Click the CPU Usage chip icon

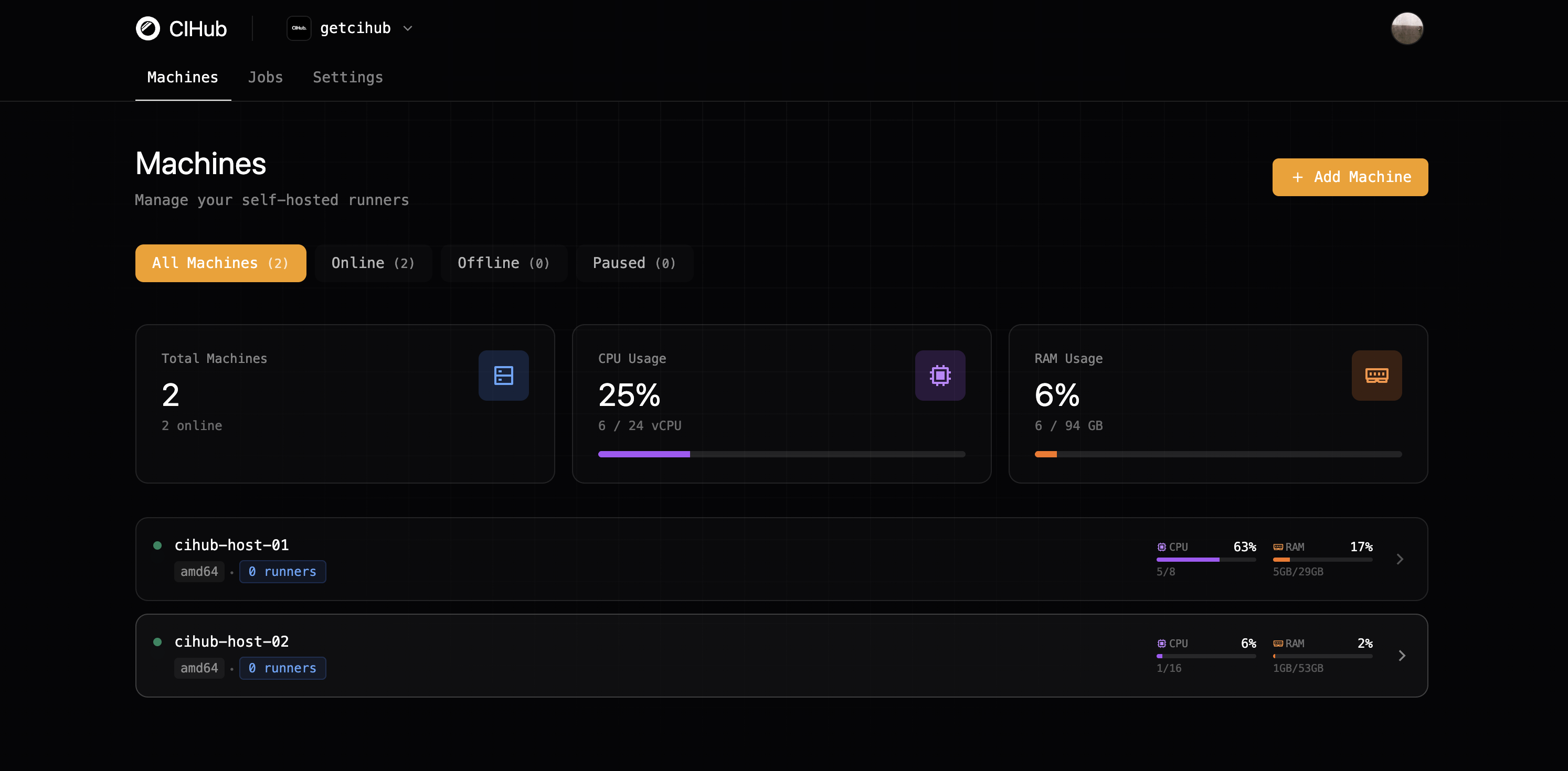click(940, 376)
